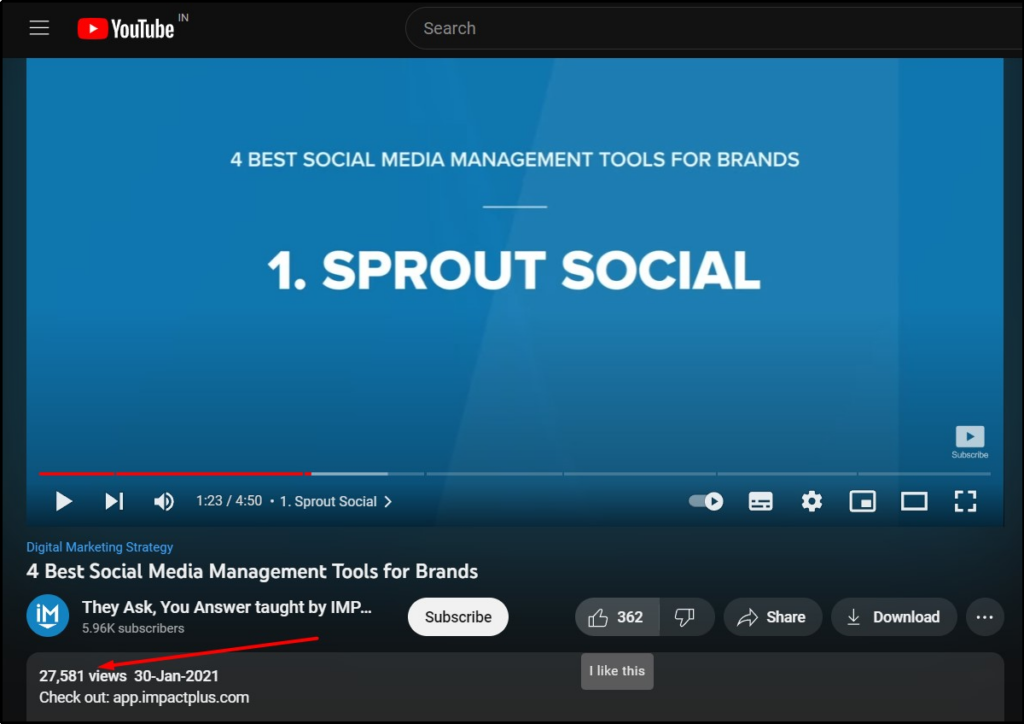Open the player settings gear

pos(812,501)
